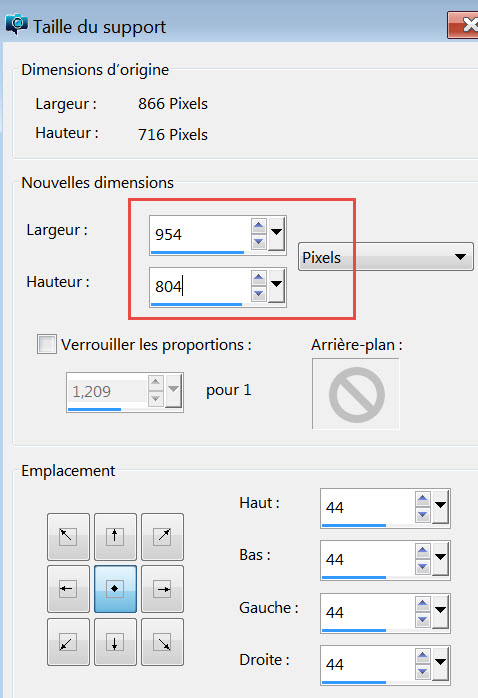Select bottom-right placement arrow
This screenshot has height=698, width=478.
[162, 642]
